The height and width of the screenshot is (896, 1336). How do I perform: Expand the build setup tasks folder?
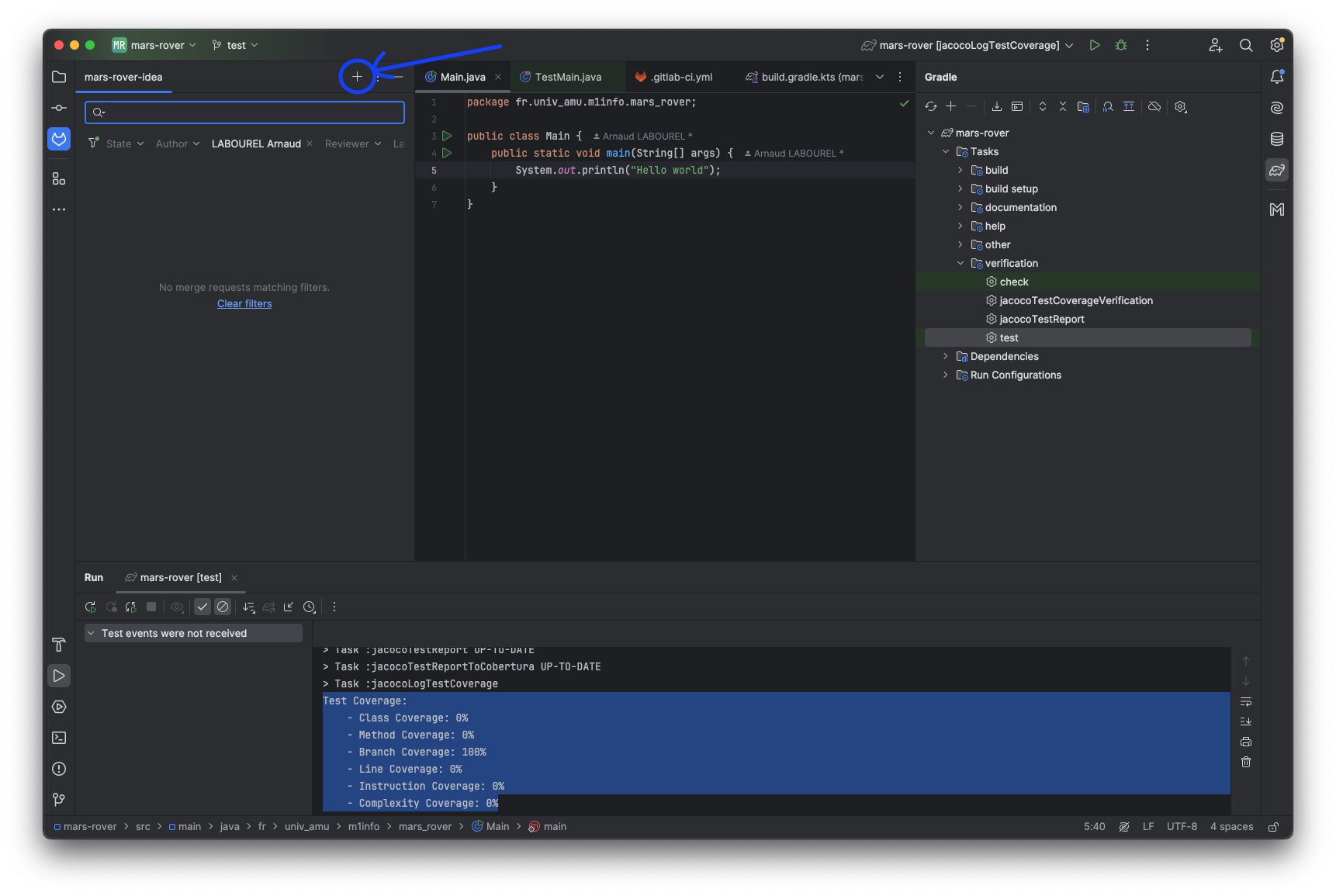[x=960, y=189]
